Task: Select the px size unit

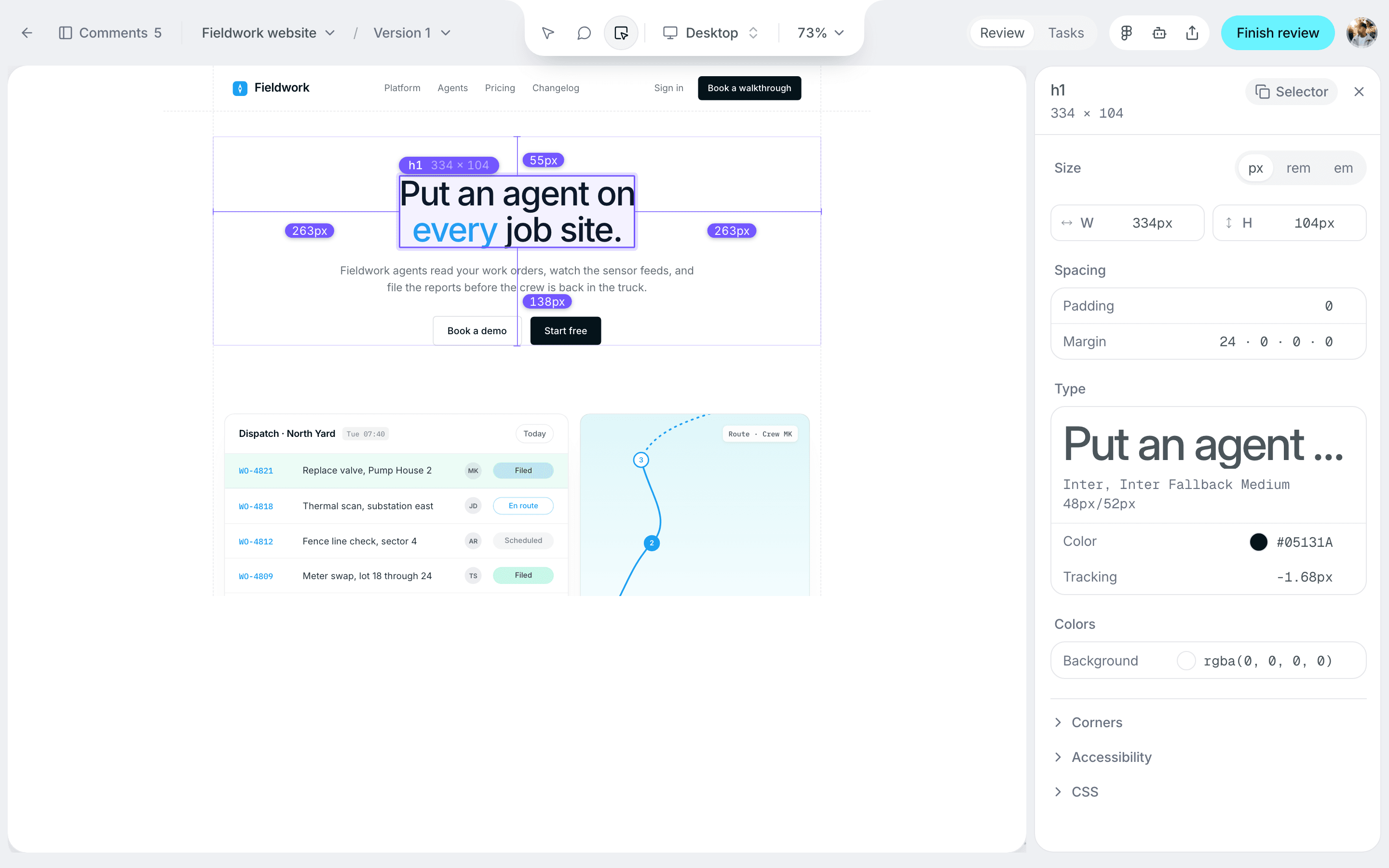Action: (1255, 168)
